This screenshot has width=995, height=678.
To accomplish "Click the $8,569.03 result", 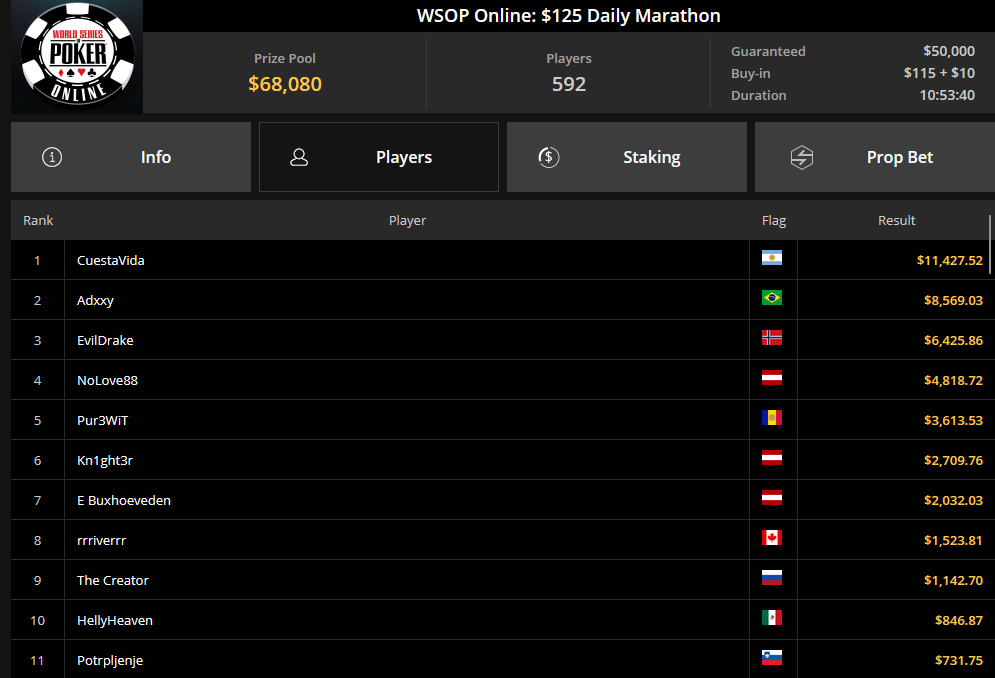I will click(953, 300).
